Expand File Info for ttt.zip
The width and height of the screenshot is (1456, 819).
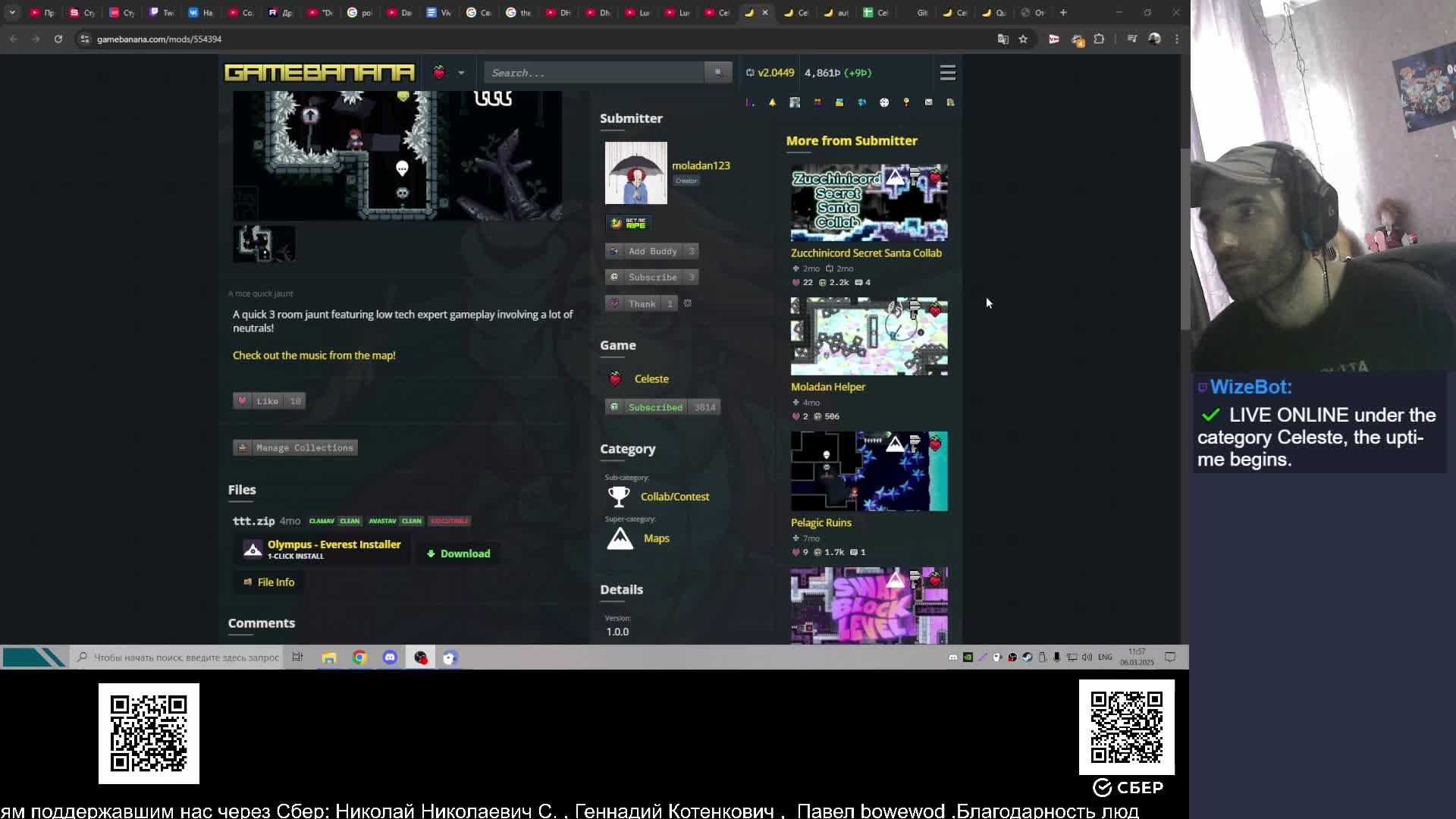[x=268, y=582]
